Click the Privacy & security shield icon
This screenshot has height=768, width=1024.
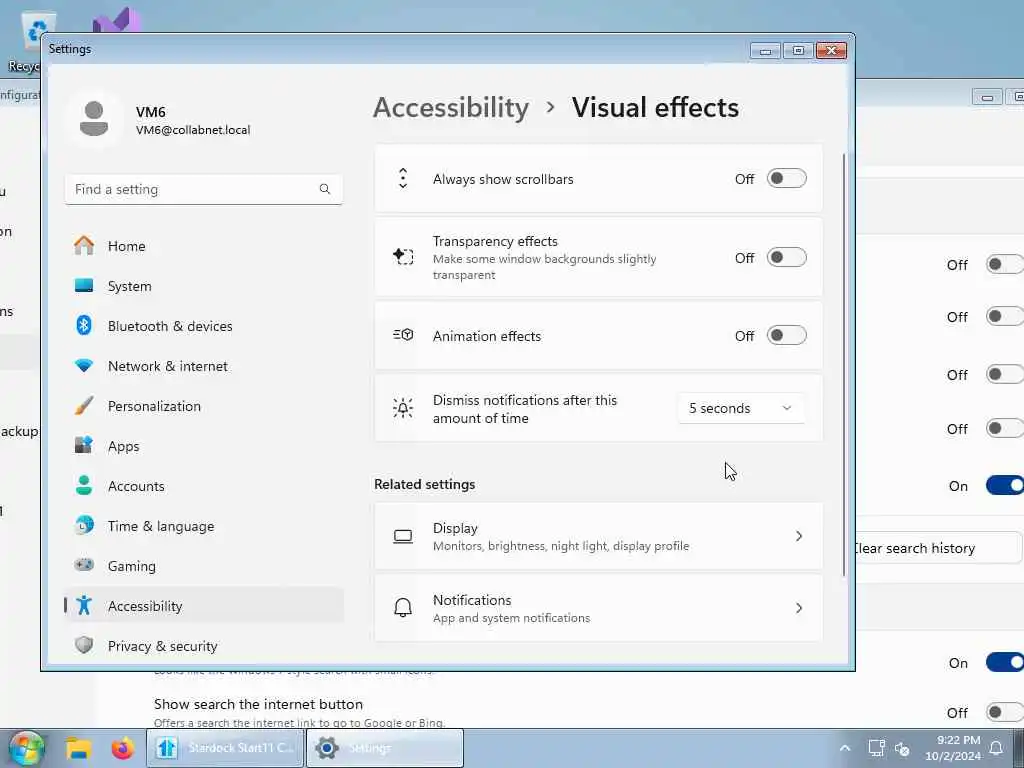pyautogui.click(x=84, y=645)
